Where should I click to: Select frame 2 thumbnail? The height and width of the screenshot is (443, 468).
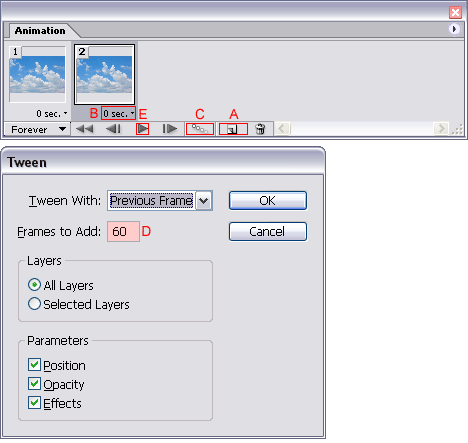click(x=104, y=74)
